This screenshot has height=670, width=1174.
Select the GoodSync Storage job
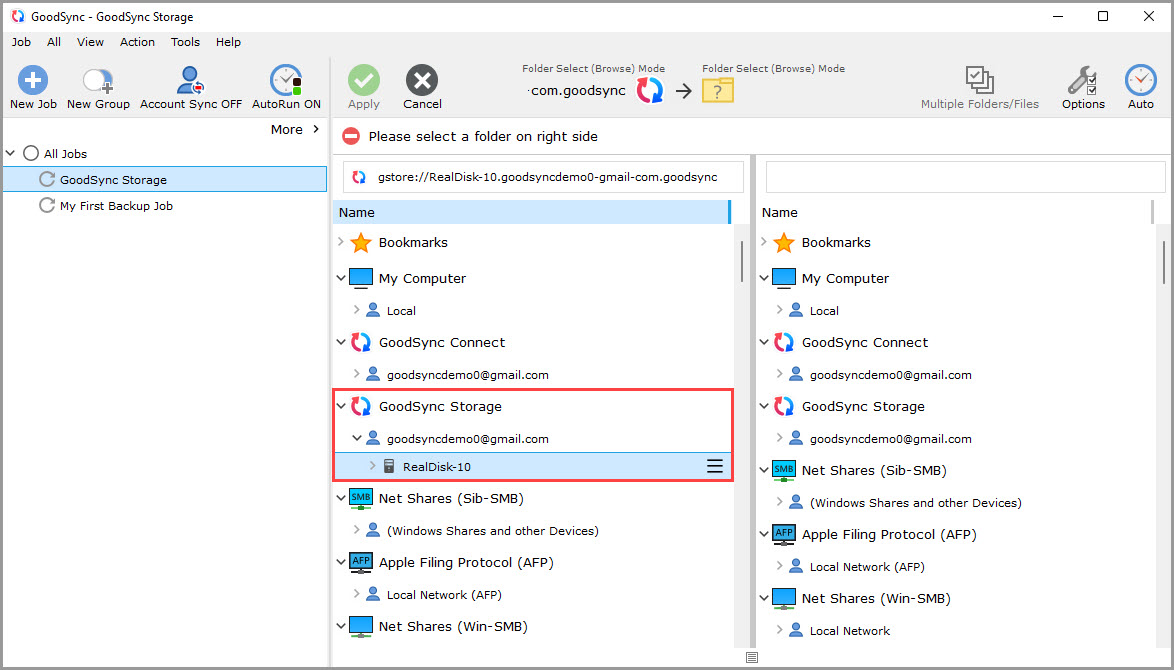[165, 180]
